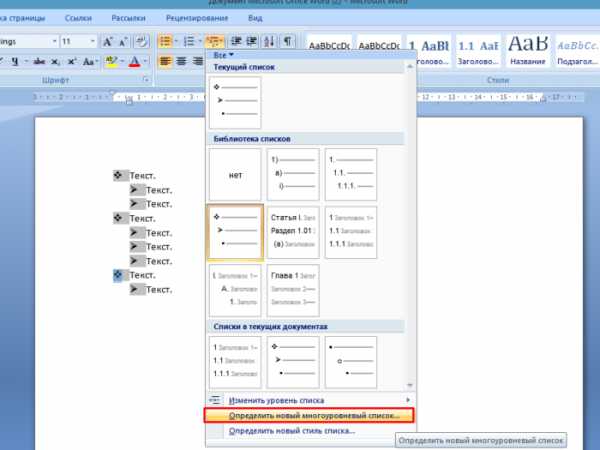Decrease the paragraph indent
Viewport: 600px width, 450px height.
click(236, 41)
